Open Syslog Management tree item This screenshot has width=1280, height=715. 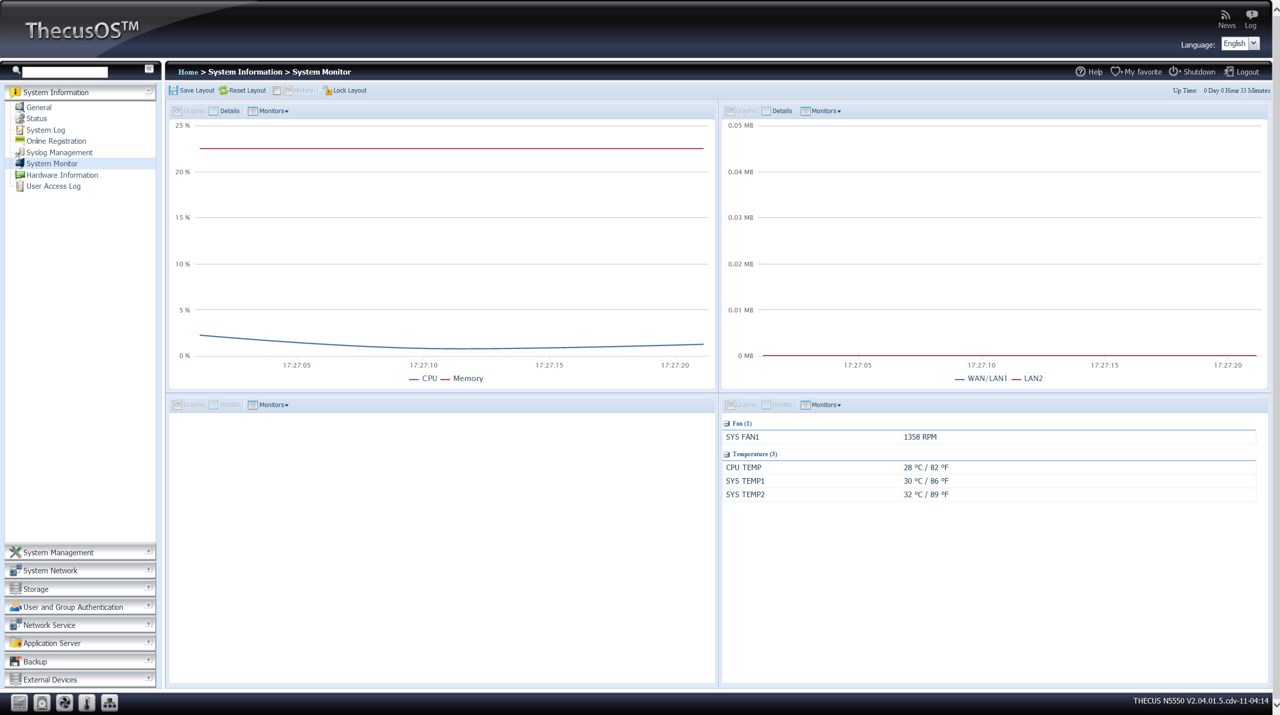[59, 152]
